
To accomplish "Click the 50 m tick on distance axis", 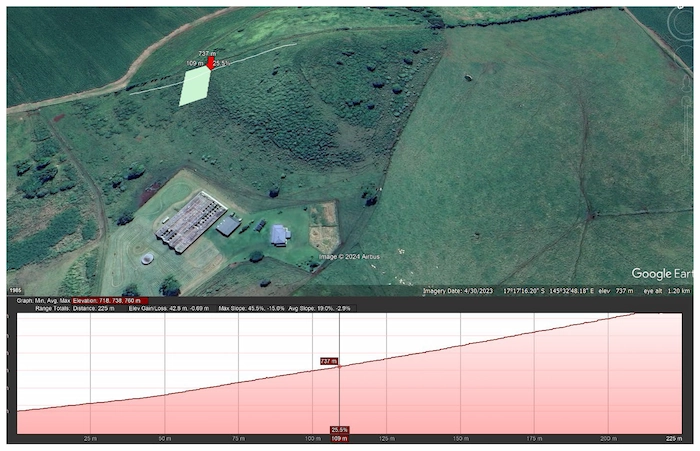I will tap(164, 438).
